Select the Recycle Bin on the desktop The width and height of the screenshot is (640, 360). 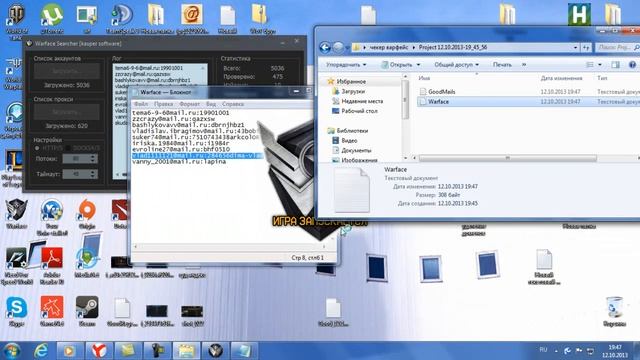(x=614, y=312)
